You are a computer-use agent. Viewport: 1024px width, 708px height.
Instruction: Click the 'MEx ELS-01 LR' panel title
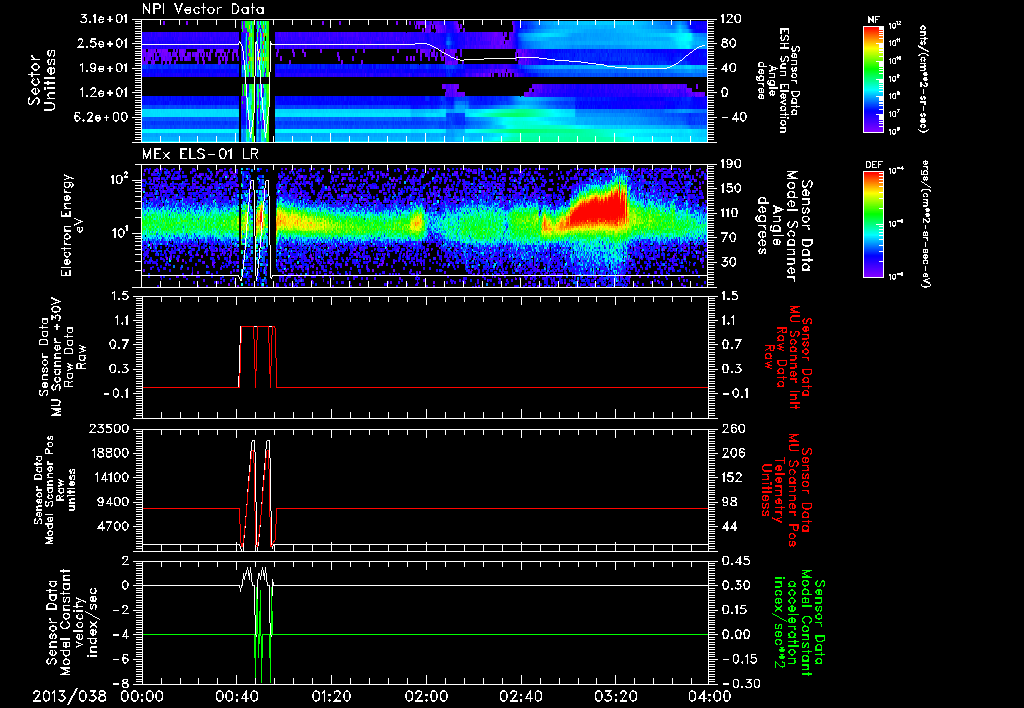(x=200, y=155)
